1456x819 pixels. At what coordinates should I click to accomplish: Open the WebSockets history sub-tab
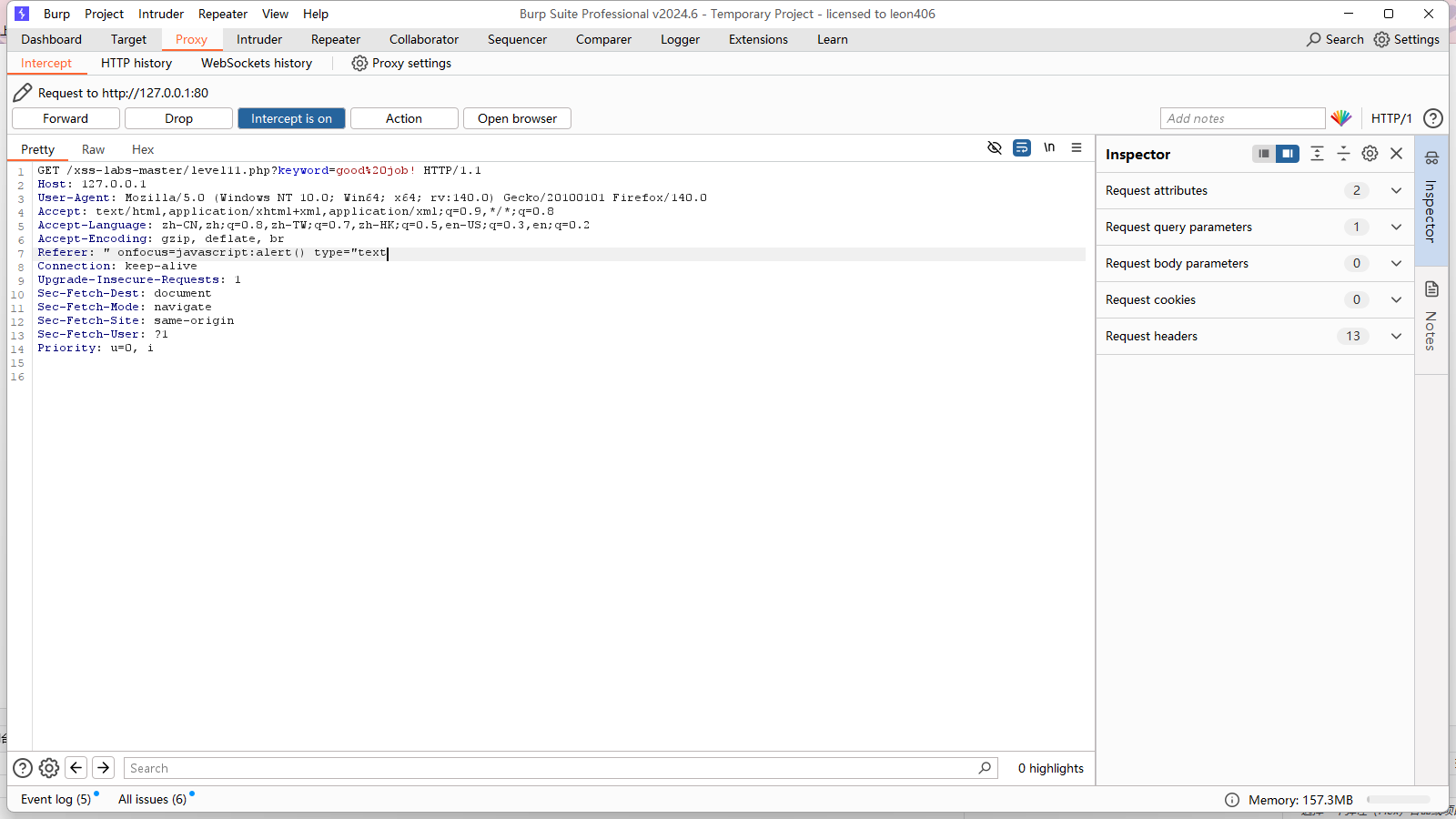pyautogui.click(x=257, y=63)
